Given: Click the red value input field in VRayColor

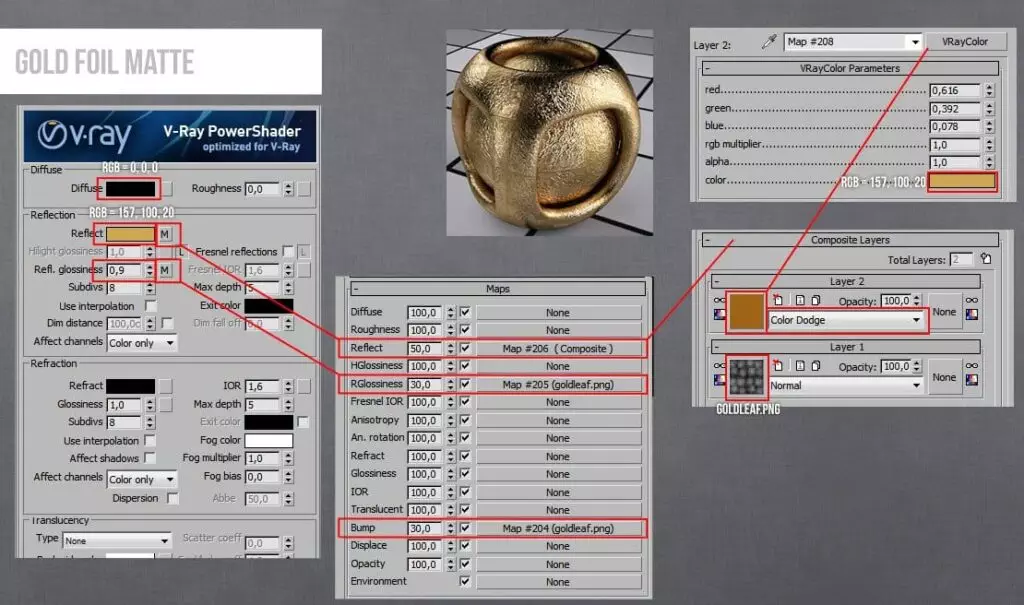Looking at the screenshot, I should point(953,91).
